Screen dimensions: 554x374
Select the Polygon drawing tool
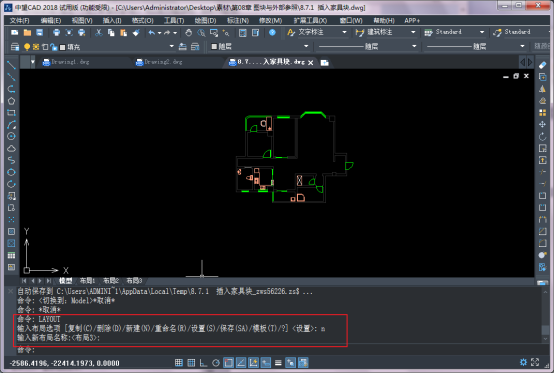click(11, 101)
